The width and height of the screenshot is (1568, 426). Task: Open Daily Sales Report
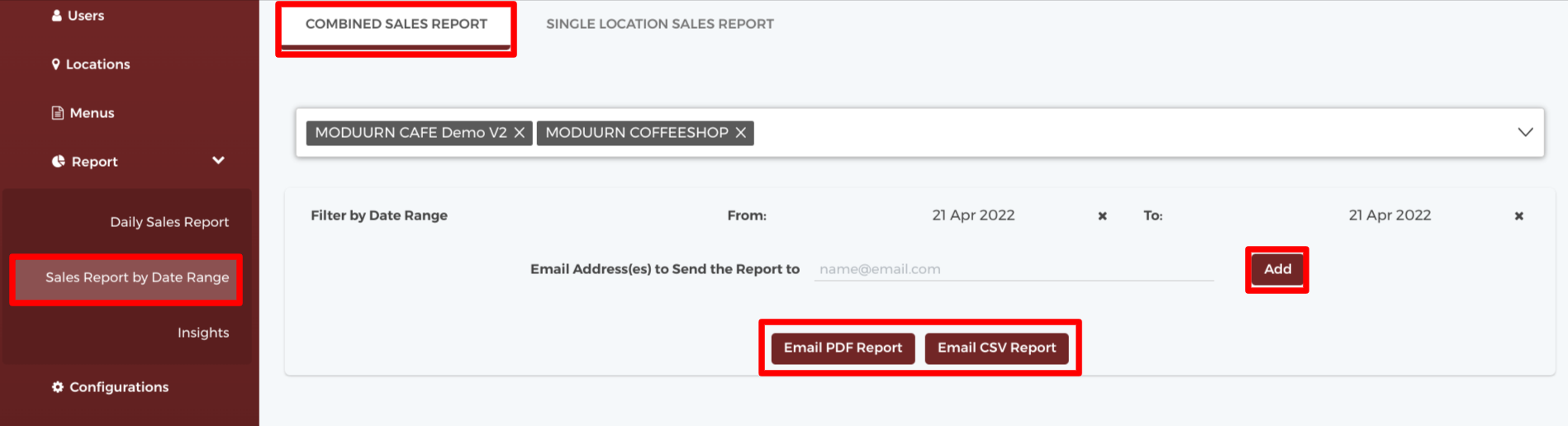169,222
